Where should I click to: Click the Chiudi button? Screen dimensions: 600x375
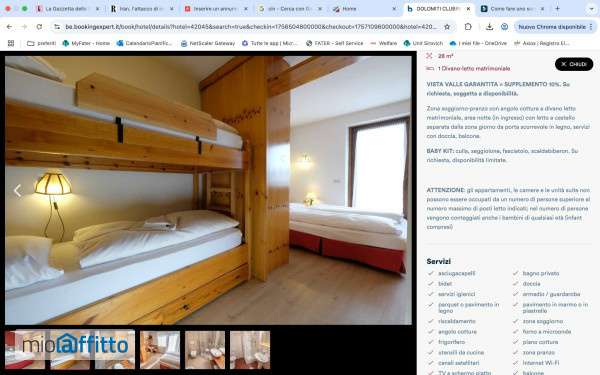[x=574, y=64]
